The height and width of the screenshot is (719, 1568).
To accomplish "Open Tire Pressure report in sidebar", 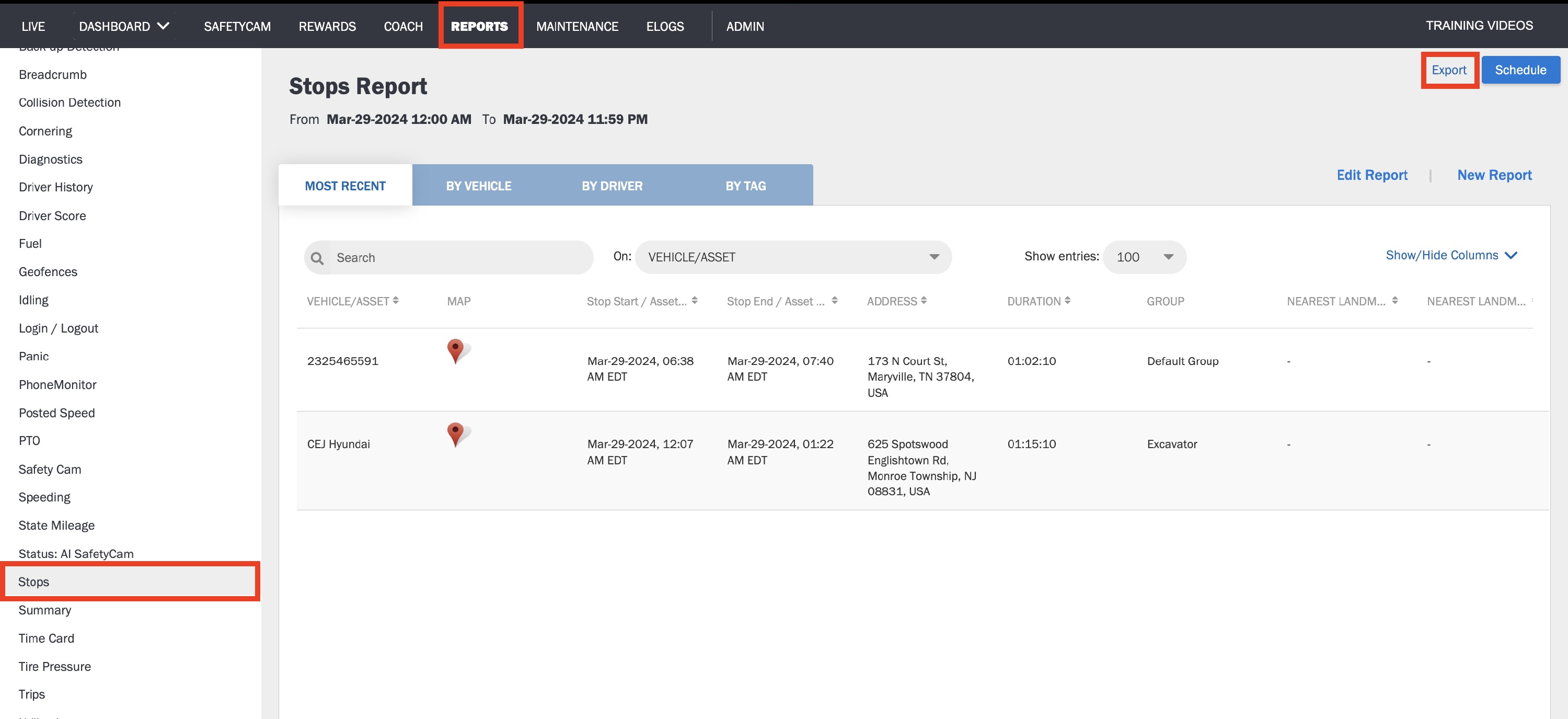I will pos(55,667).
